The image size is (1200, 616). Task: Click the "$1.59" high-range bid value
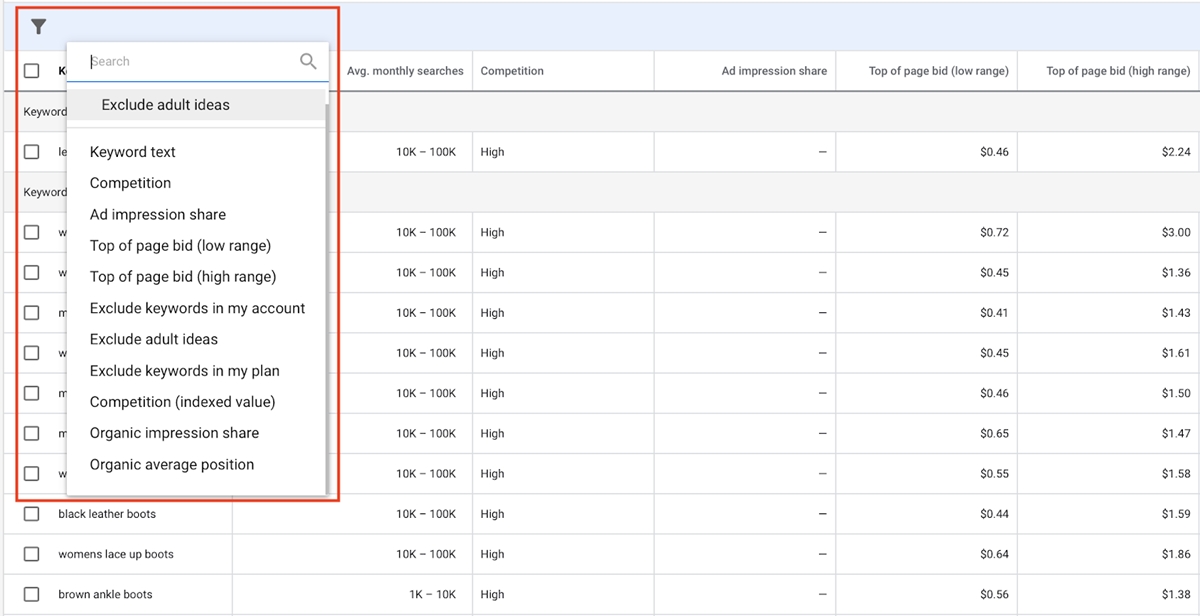[1176, 514]
